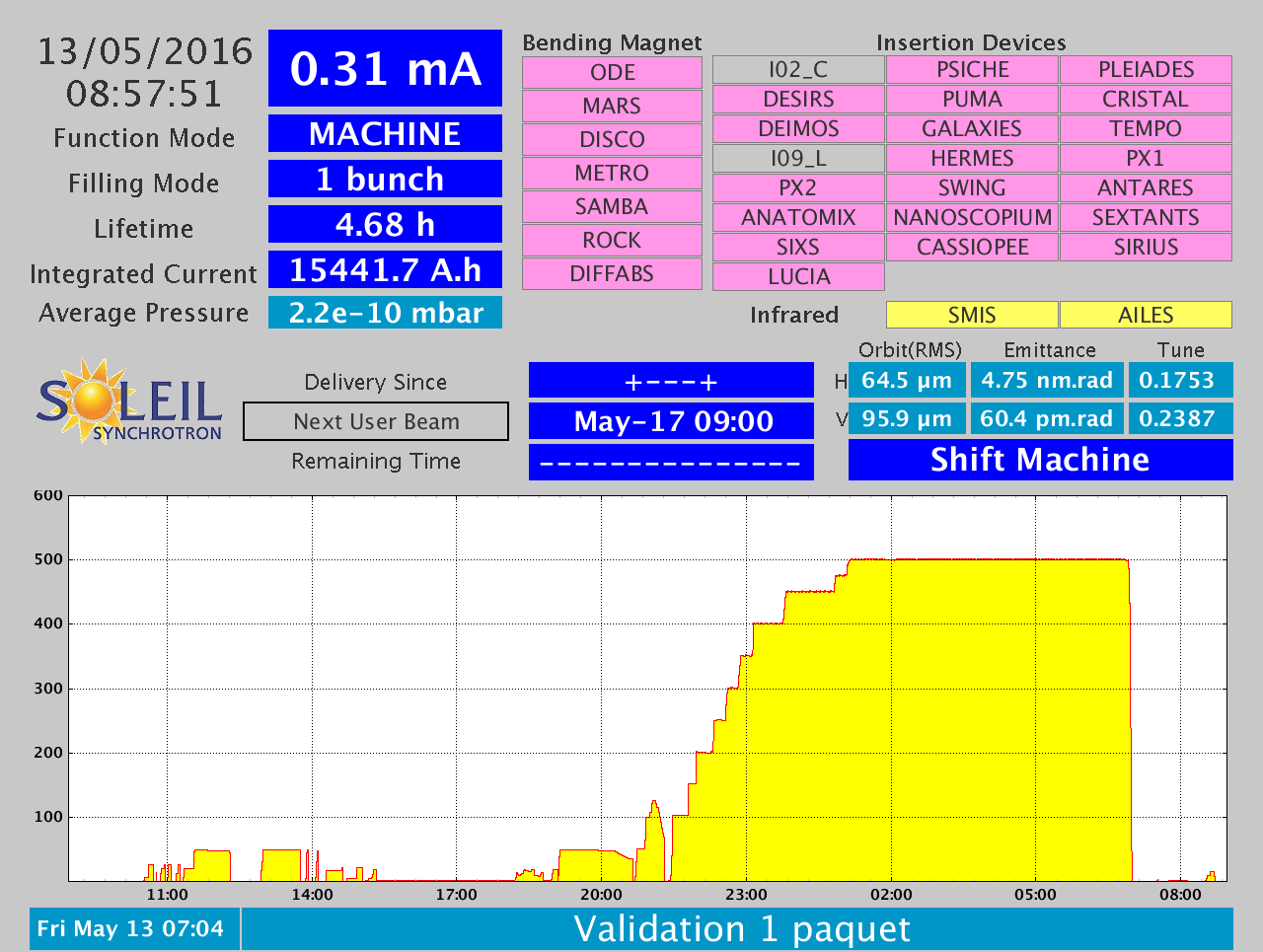Click the beam current value 0.31 mA

pos(385,68)
